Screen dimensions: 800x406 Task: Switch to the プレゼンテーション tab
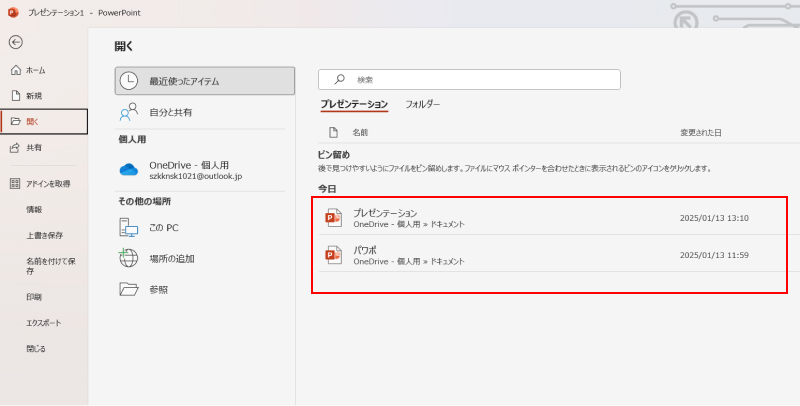click(354, 105)
